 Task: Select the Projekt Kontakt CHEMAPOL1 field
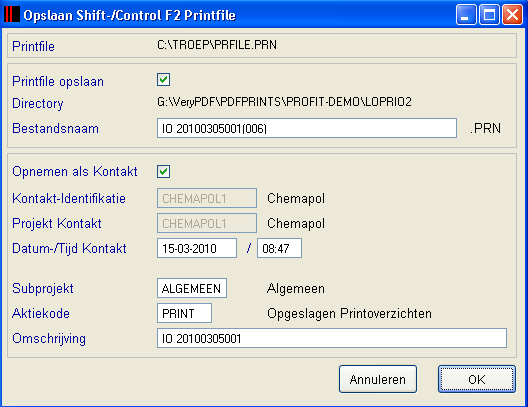[x=207, y=223]
